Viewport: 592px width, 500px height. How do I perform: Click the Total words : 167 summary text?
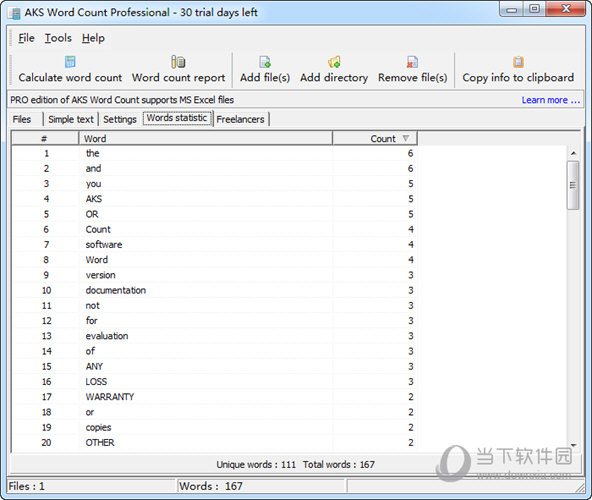tap(339, 465)
